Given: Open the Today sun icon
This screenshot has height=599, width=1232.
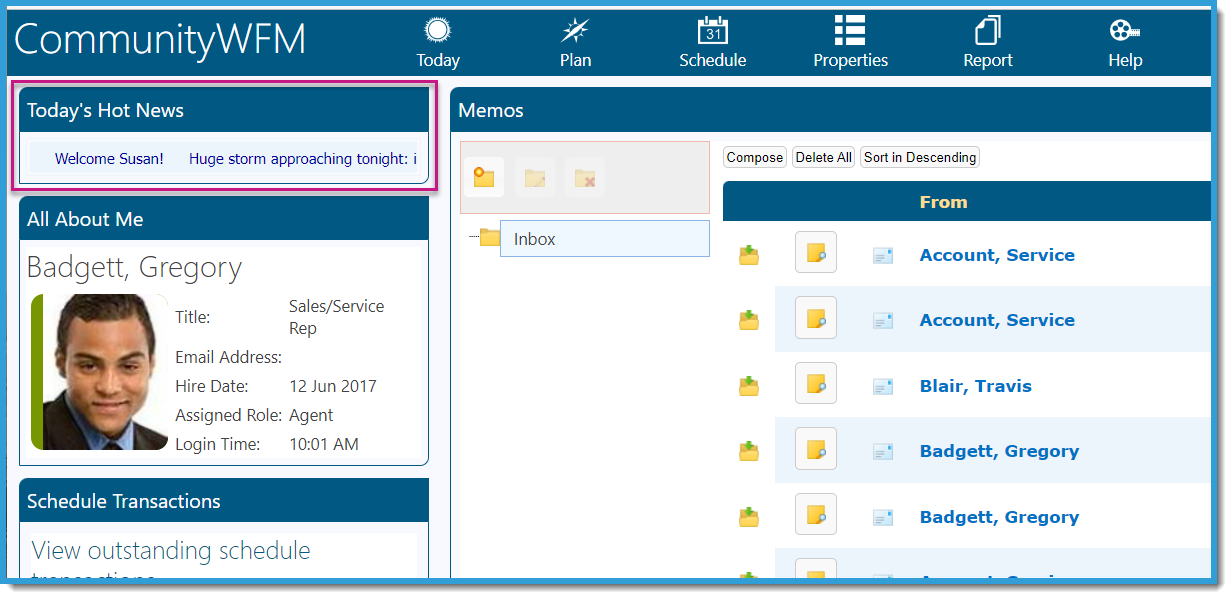Looking at the screenshot, I should click(438, 31).
